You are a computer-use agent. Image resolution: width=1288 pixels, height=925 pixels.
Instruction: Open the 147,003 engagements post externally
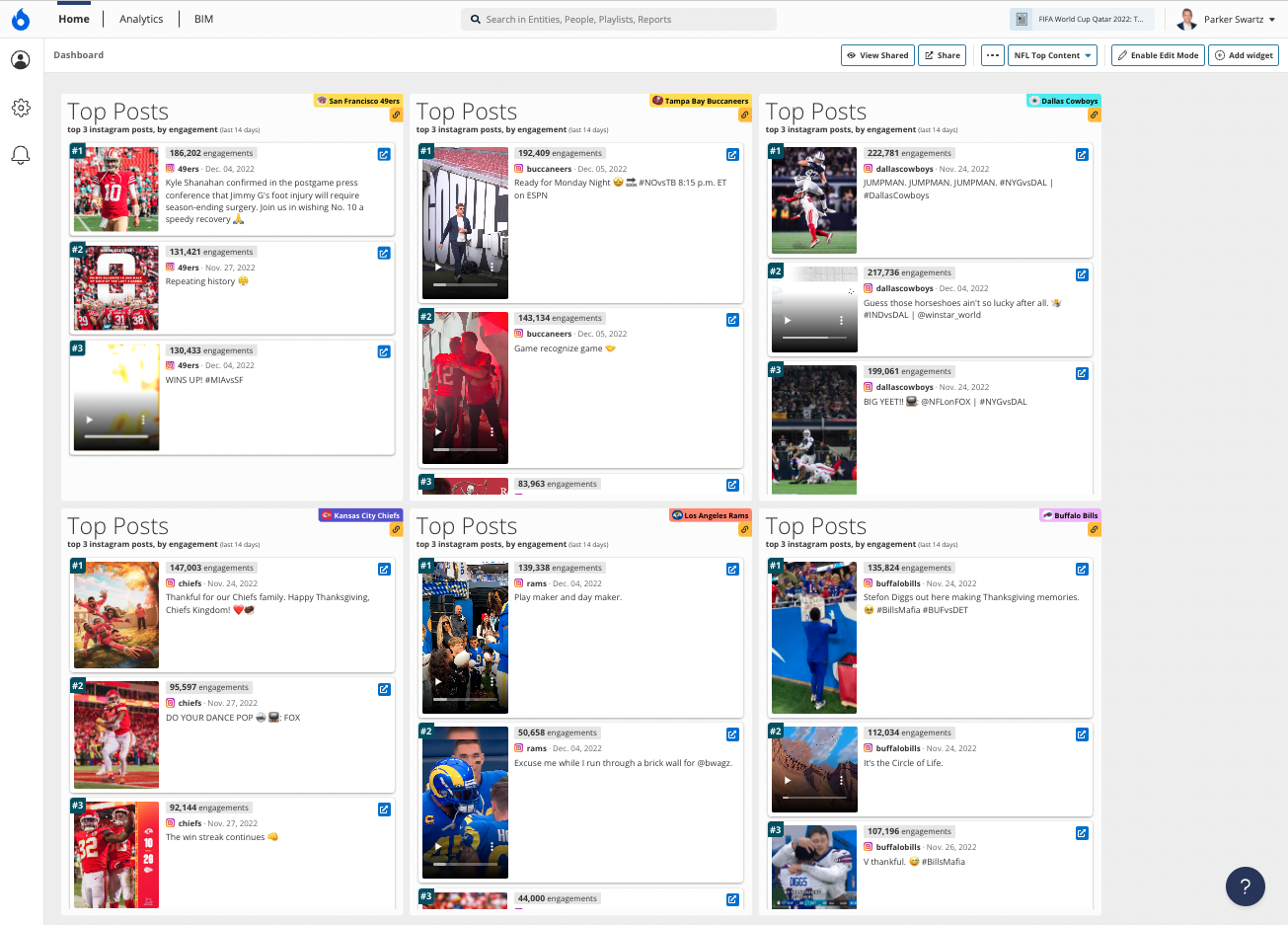point(384,569)
